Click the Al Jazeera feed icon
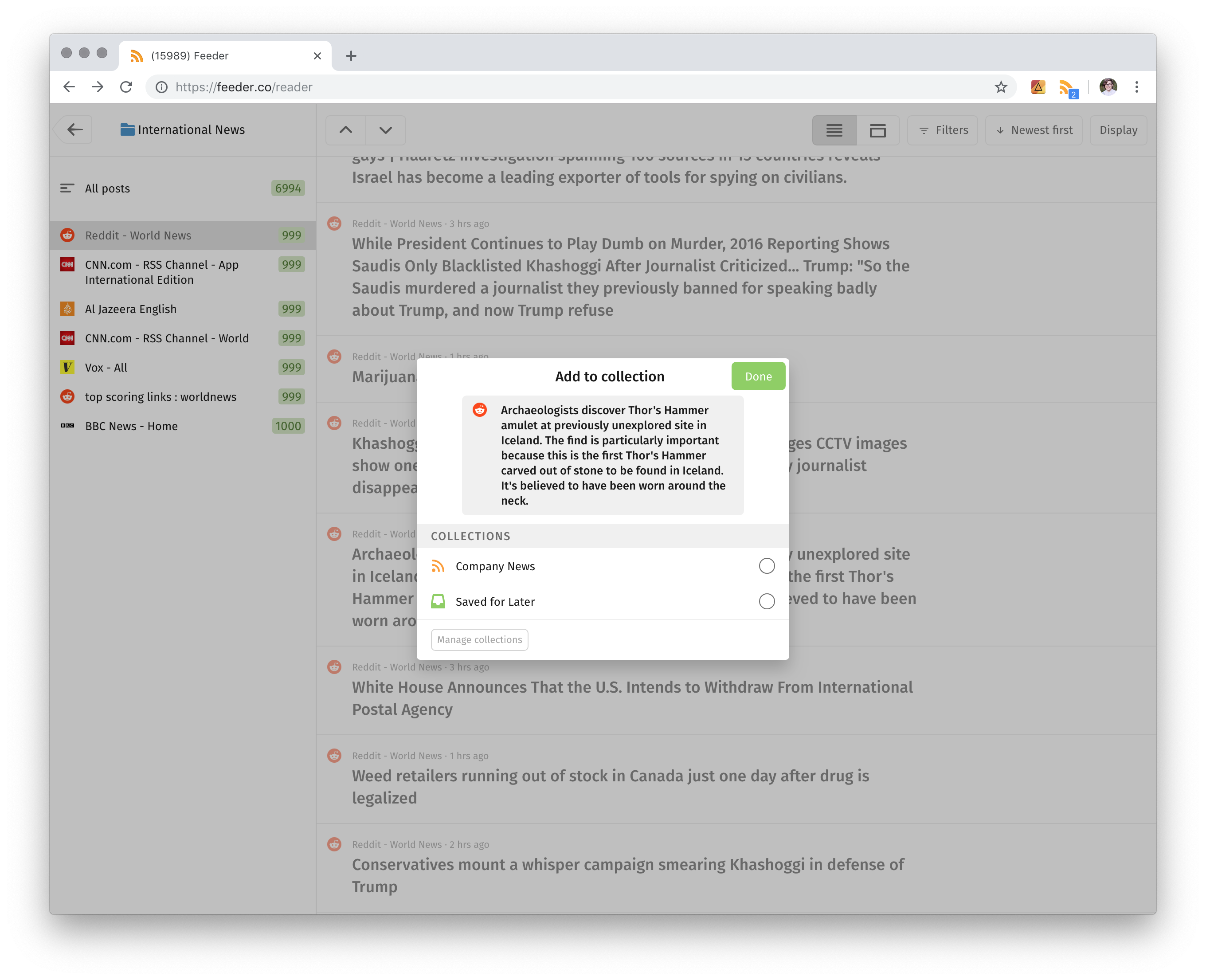The width and height of the screenshot is (1206, 980). click(x=67, y=309)
